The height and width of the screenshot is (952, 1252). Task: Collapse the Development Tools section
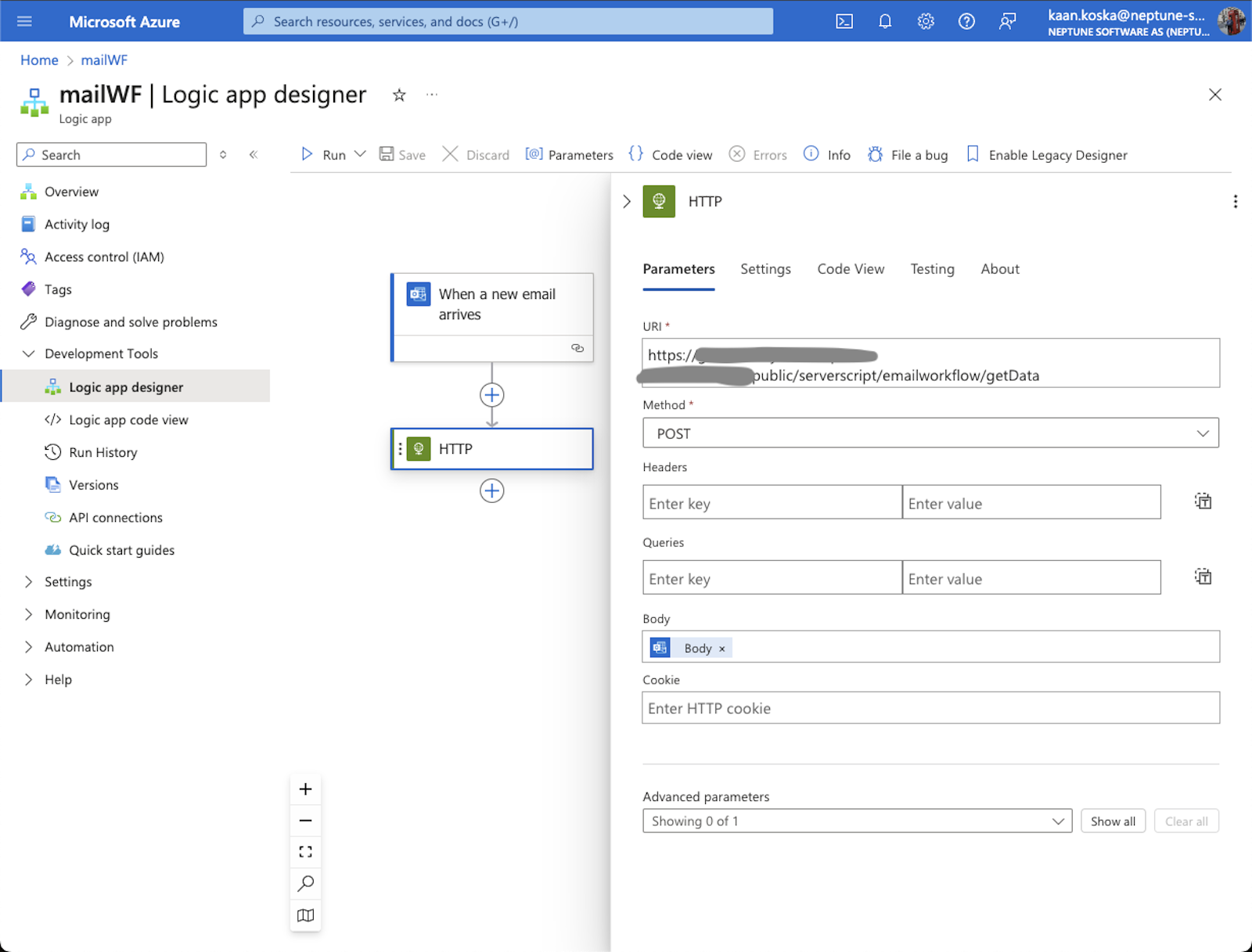pos(29,354)
